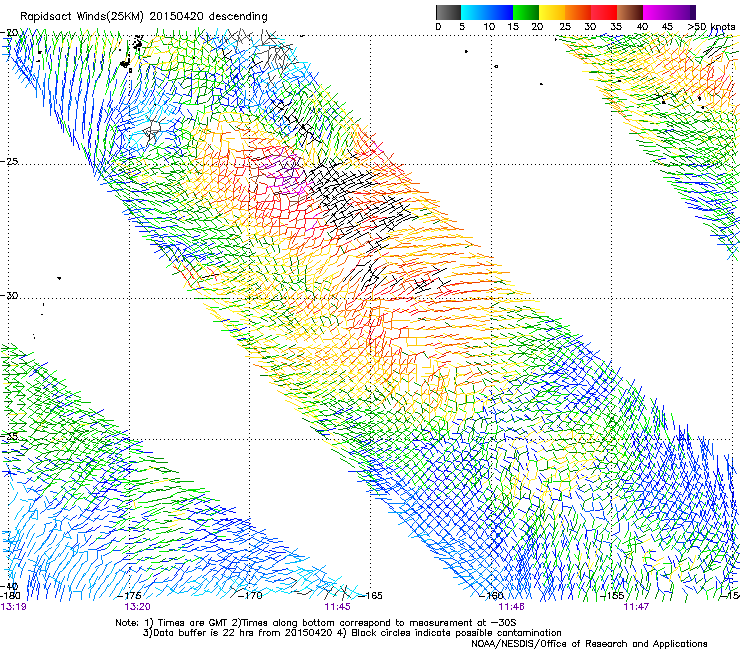
Task: Click the red 30-35 knots legend swatch
Action: coord(604,12)
